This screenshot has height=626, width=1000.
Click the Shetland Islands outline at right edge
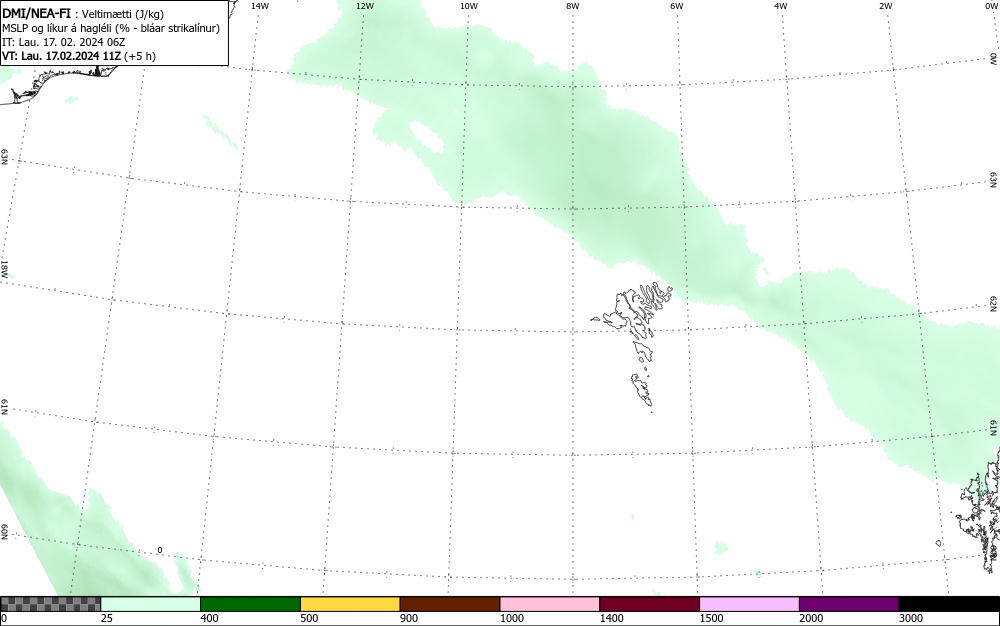tap(982, 510)
